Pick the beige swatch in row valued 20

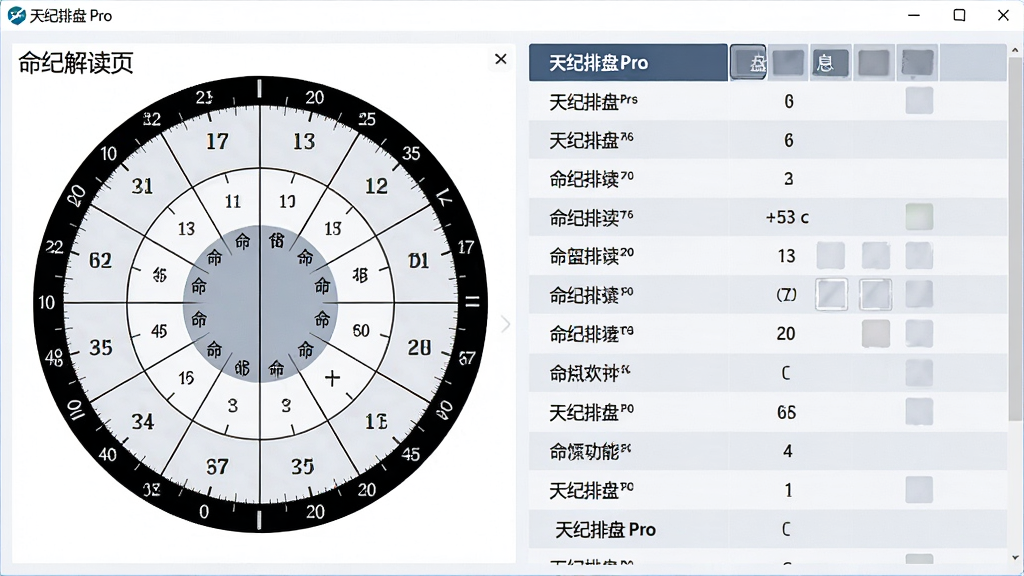pyautogui.click(x=876, y=334)
